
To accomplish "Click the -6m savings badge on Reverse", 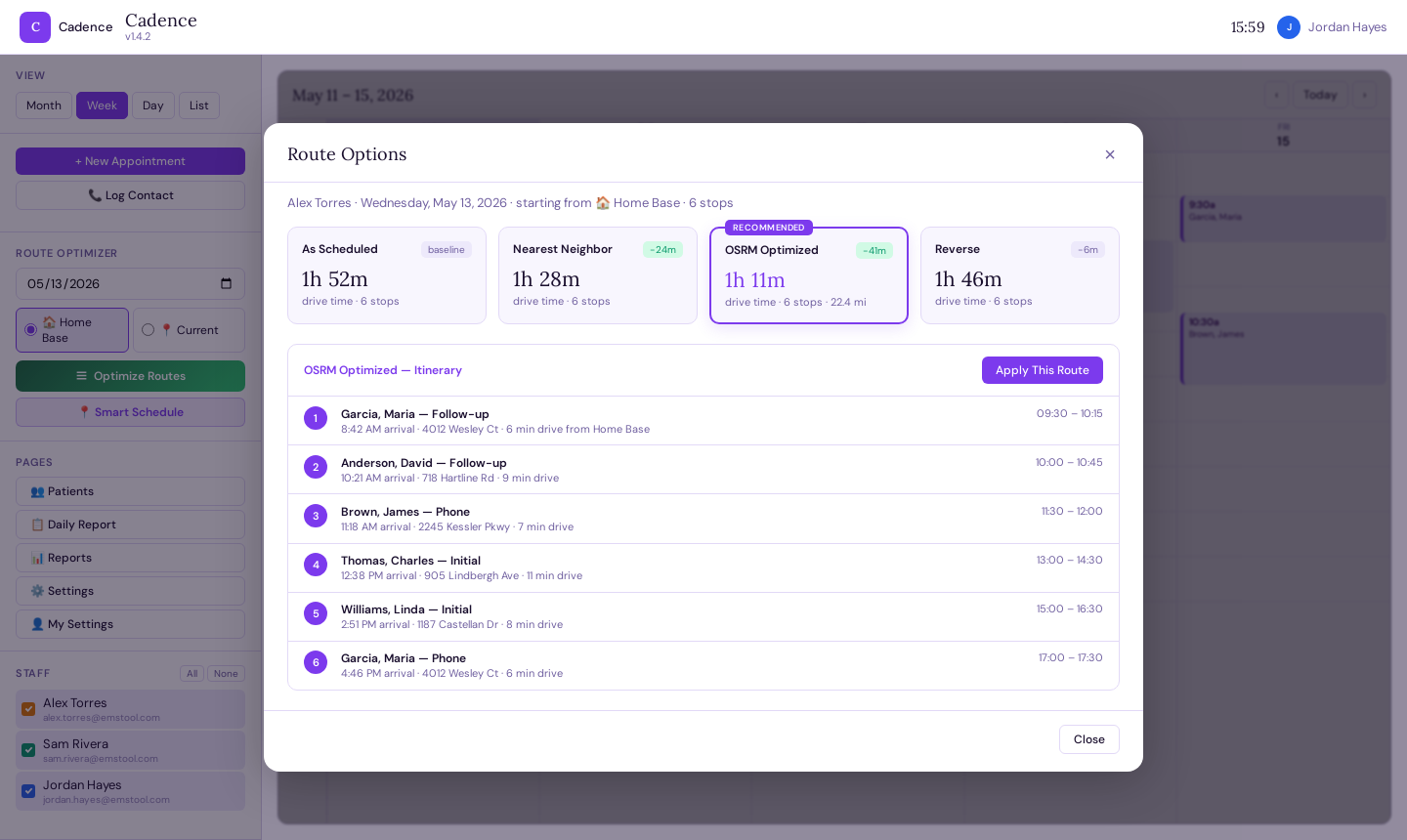I will (x=1087, y=250).
